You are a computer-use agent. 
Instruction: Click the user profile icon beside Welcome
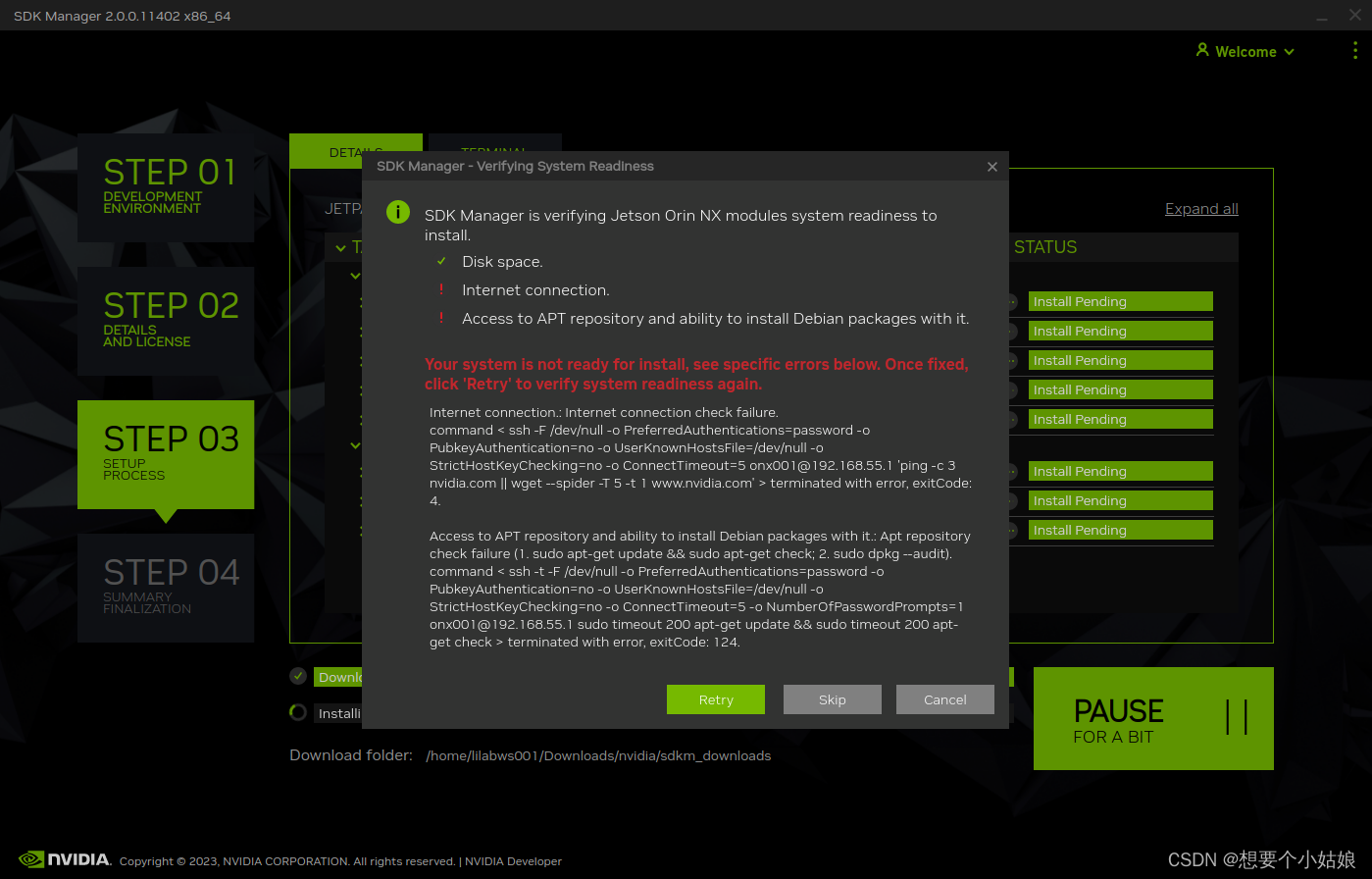click(1202, 50)
